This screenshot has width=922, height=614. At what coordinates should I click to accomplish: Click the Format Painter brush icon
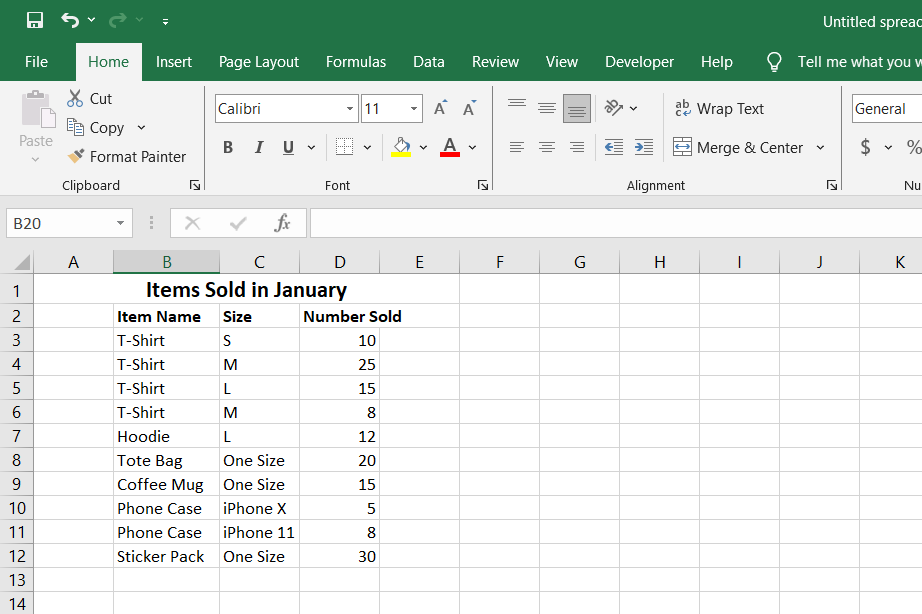(x=76, y=156)
